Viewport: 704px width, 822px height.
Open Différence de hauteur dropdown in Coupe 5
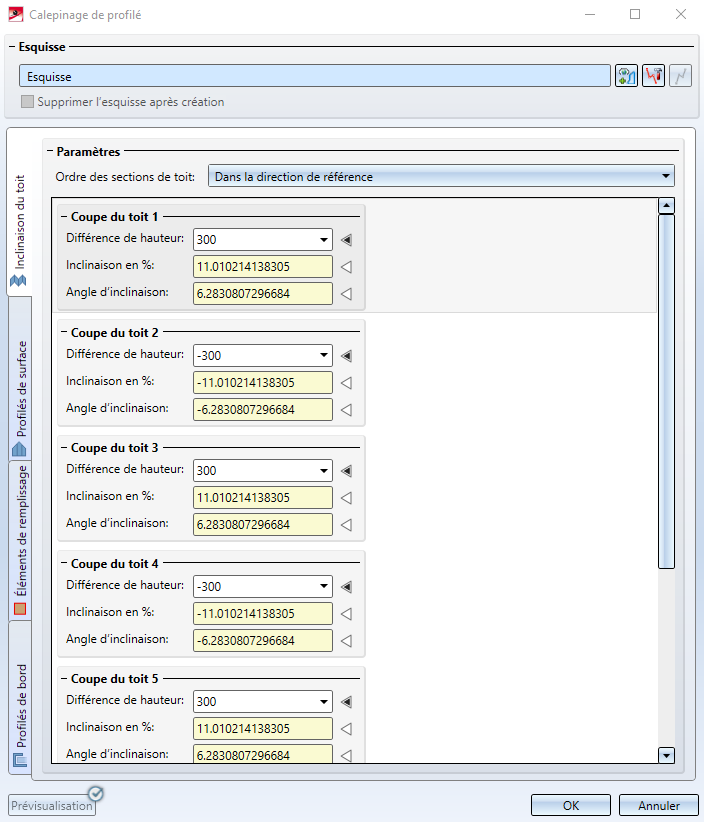click(323, 702)
